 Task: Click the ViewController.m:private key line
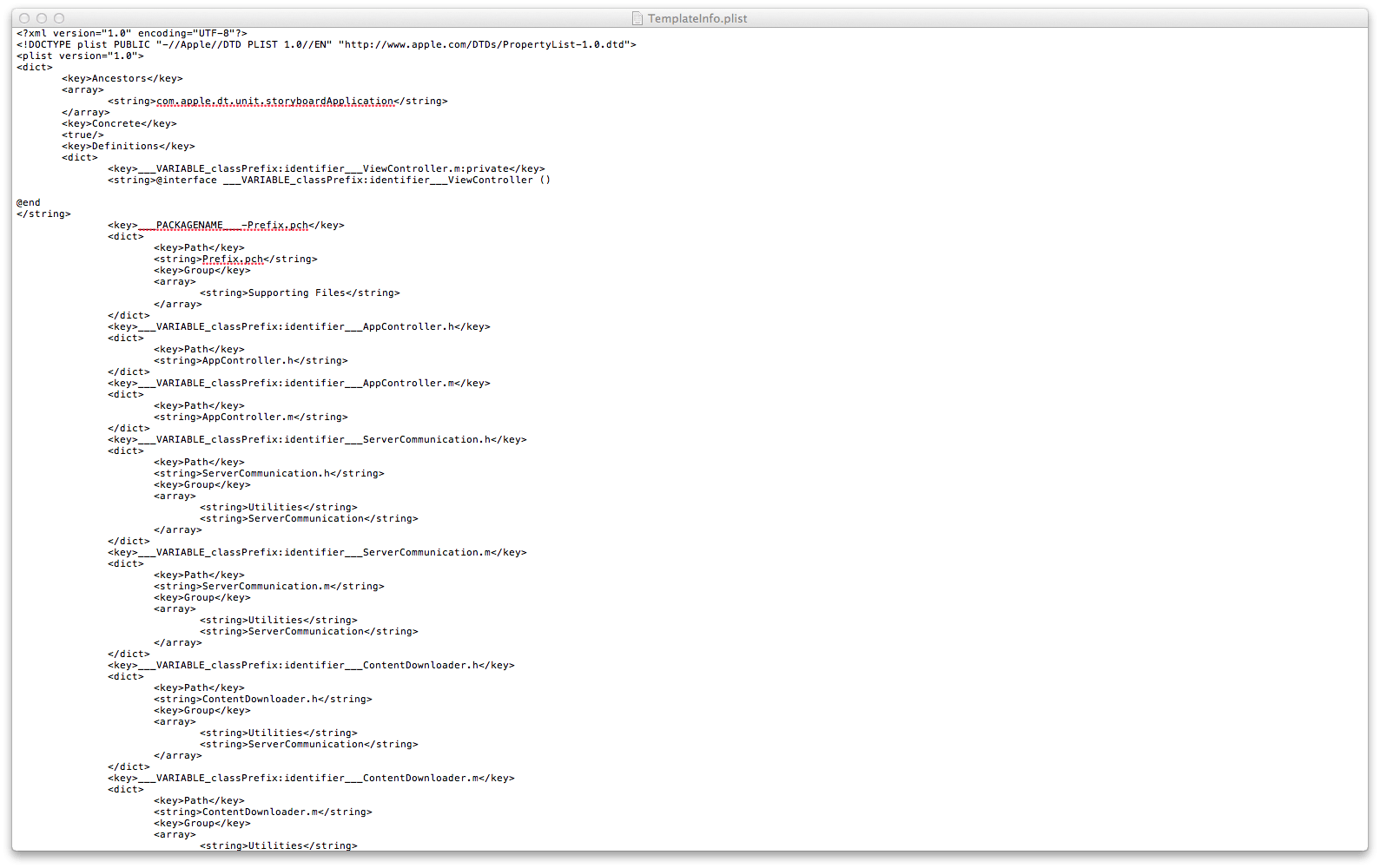tap(327, 168)
